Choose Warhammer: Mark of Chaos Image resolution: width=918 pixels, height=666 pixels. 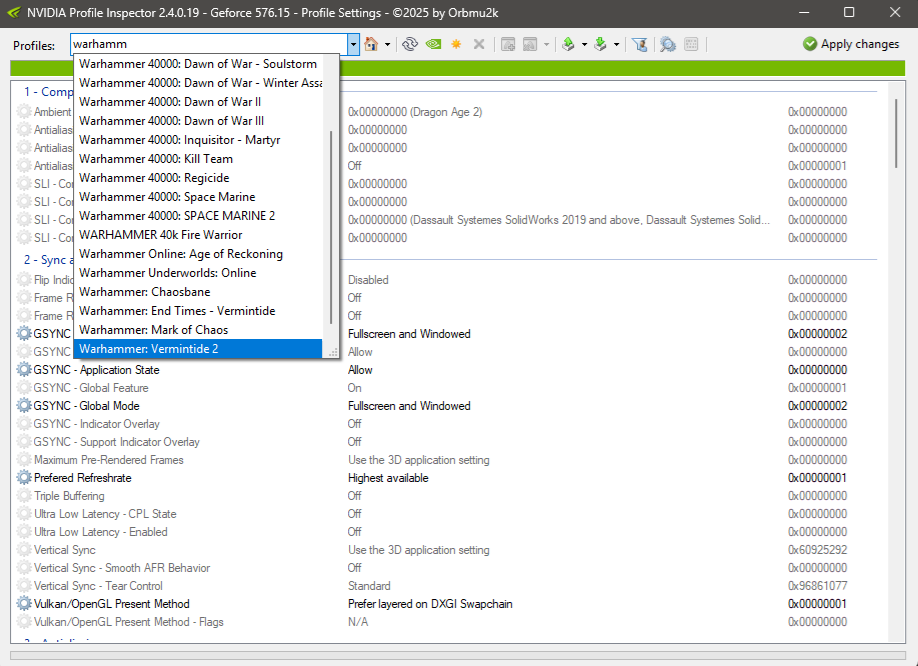click(x=198, y=330)
